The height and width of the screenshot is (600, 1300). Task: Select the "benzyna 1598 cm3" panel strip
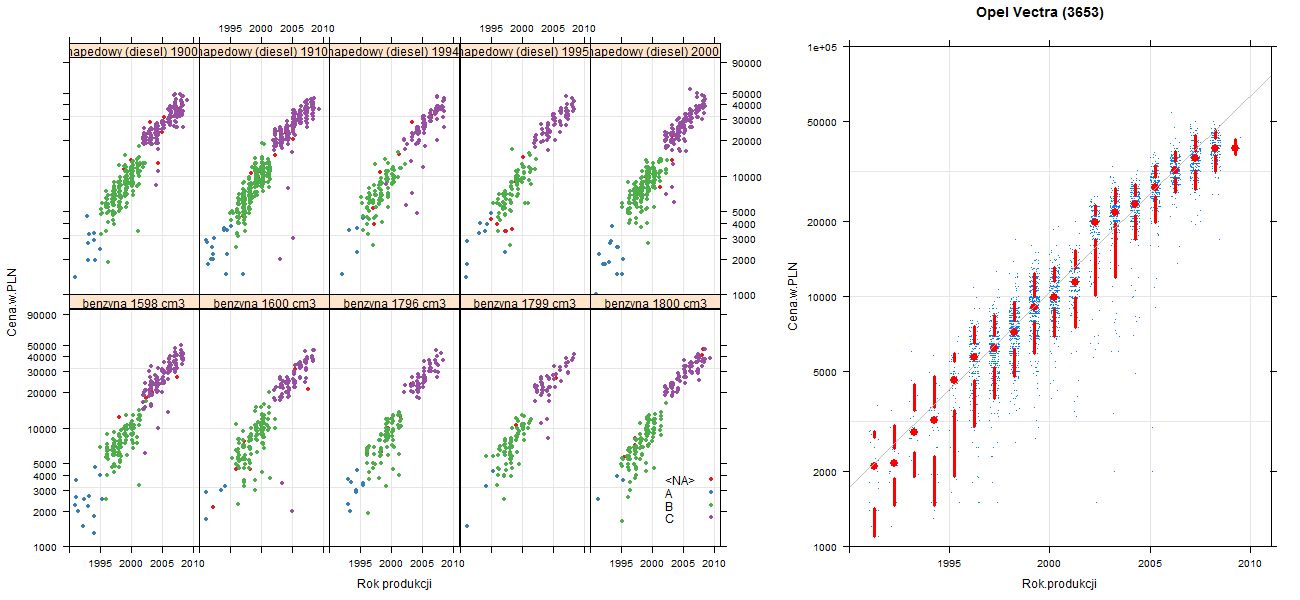tap(134, 302)
